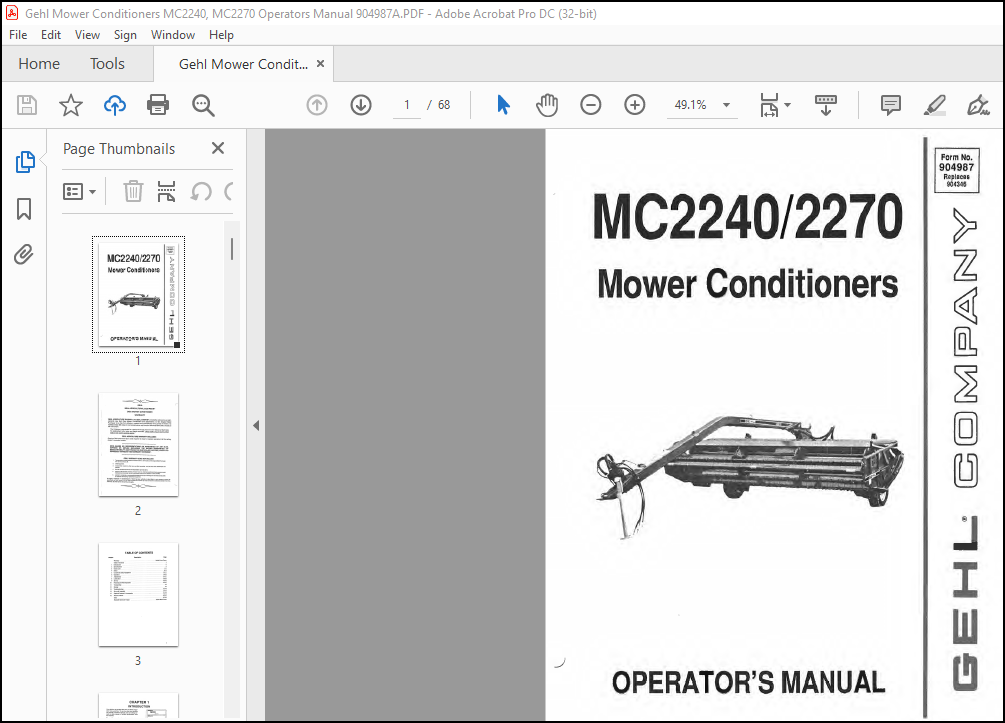The height and width of the screenshot is (723, 1005).
Task: Open the File menu
Action: 18,35
